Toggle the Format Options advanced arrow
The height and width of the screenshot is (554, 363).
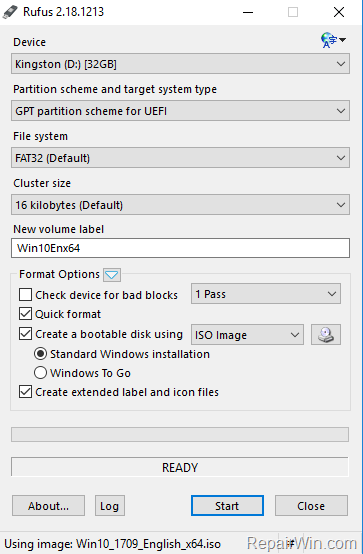112,275
